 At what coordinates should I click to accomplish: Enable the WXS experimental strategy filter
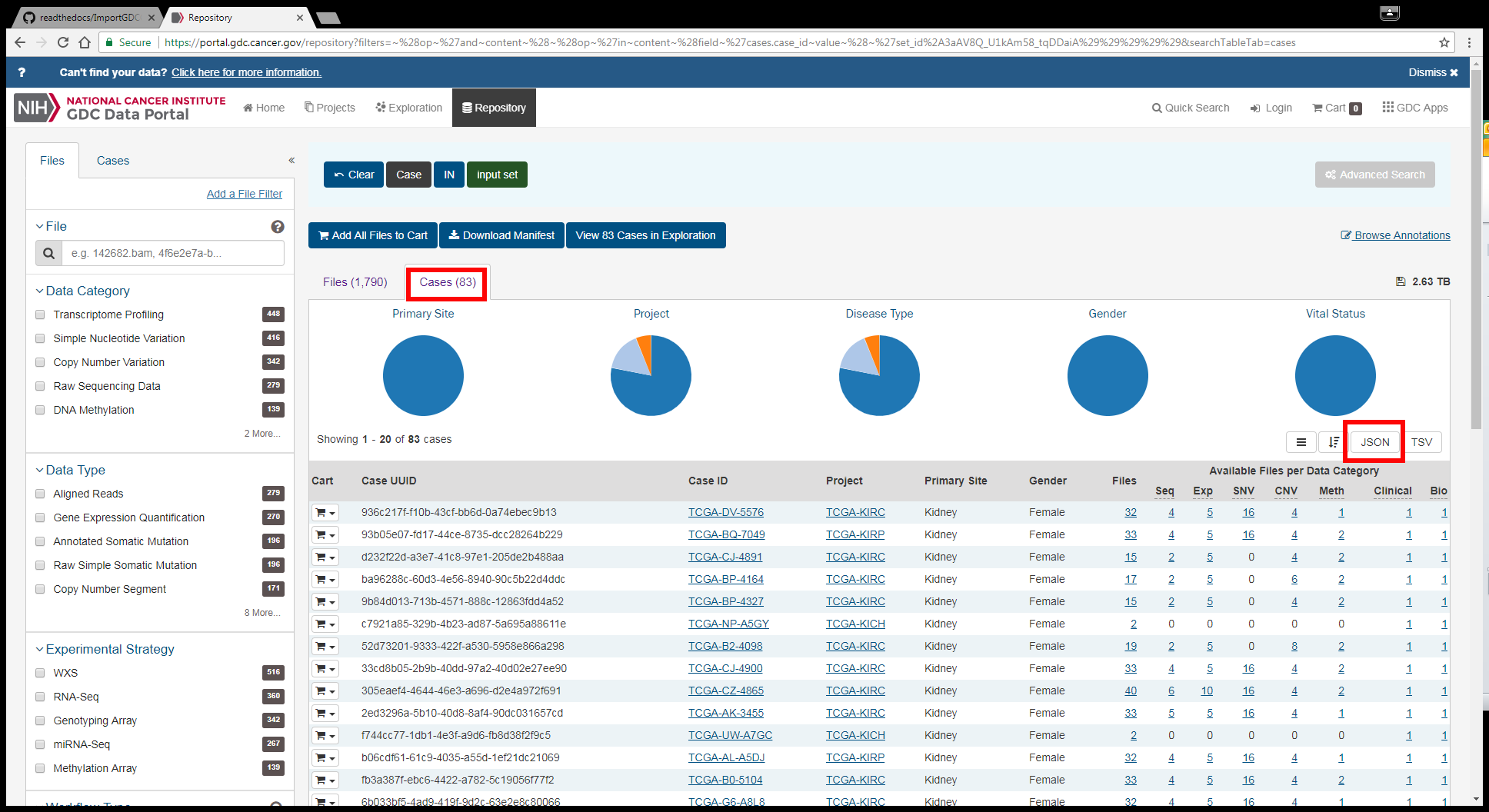pyautogui.click(x=40, y=673)
